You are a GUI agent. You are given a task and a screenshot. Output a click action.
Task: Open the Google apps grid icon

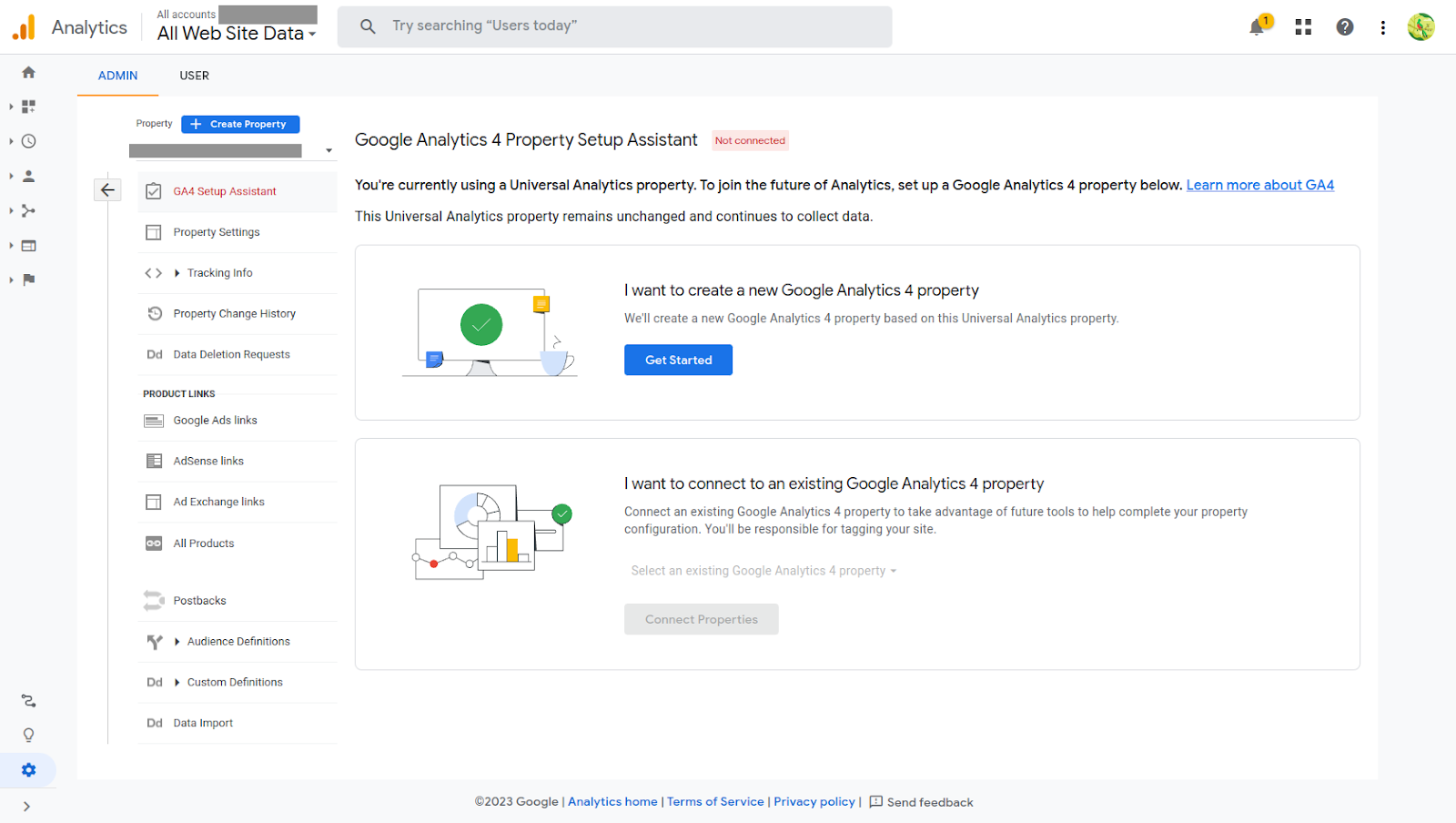(x=1303, y=27)
